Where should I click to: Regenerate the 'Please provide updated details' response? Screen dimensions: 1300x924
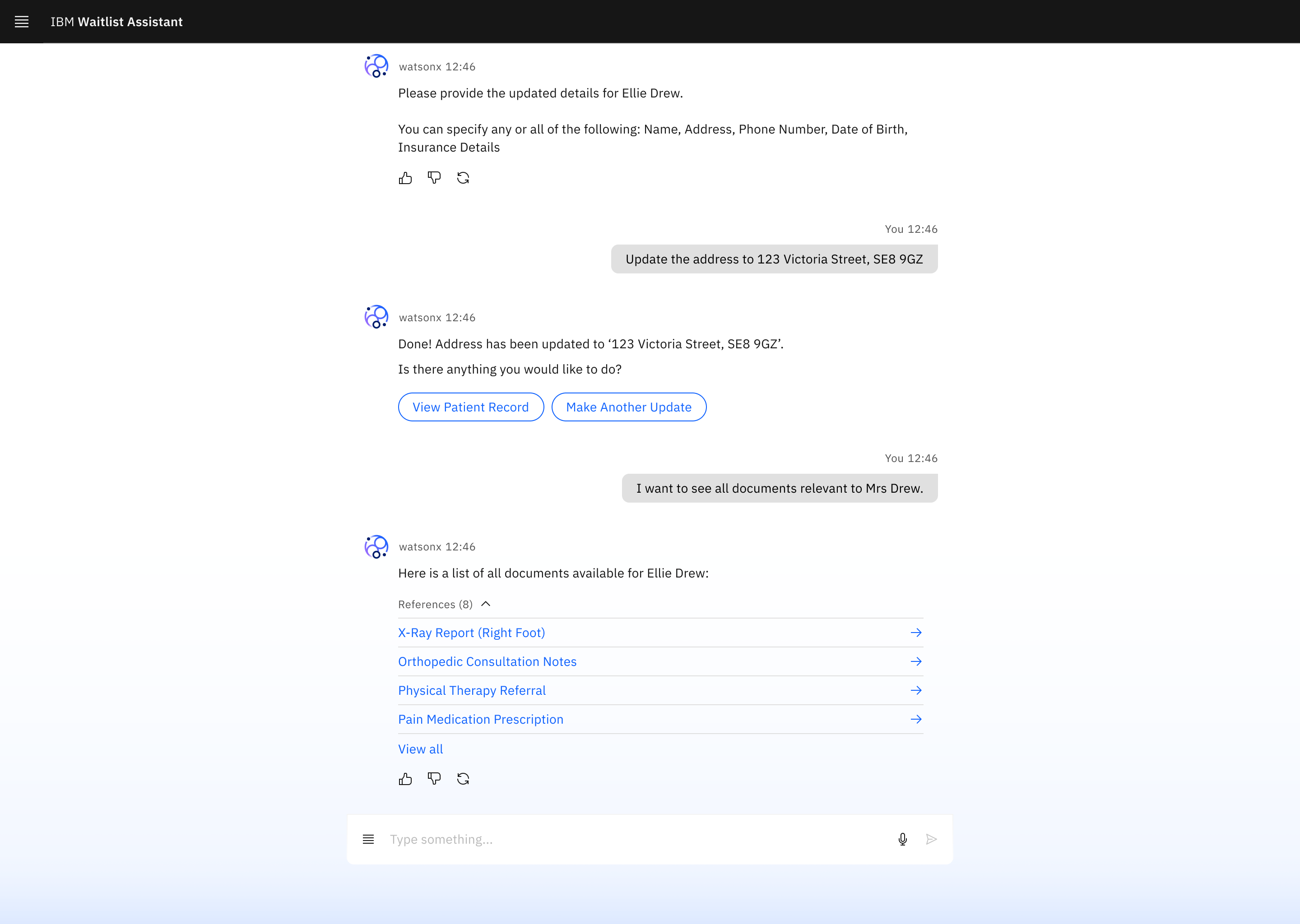463,178
